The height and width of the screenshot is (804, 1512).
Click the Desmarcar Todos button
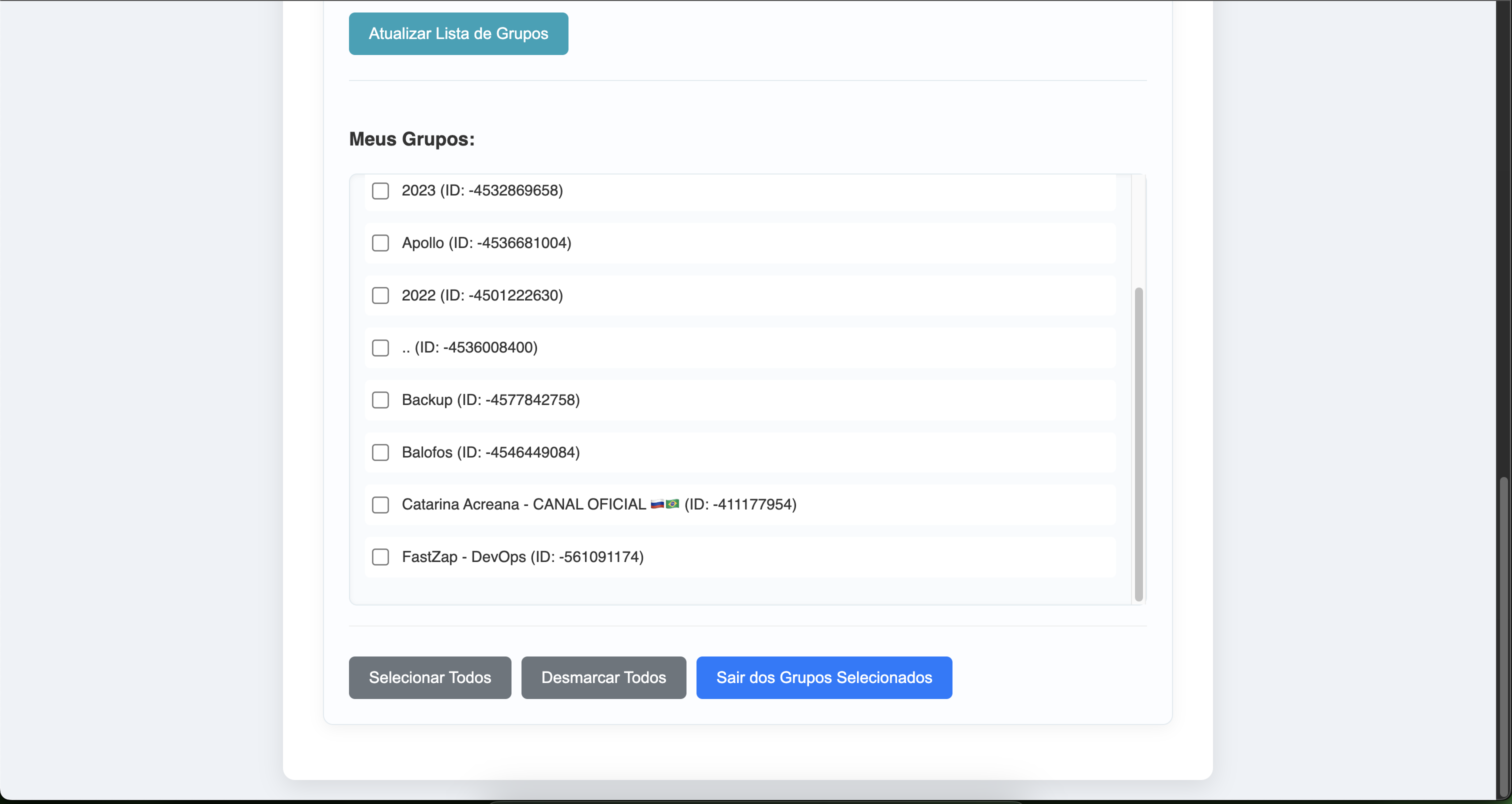[x=603, y=678]
